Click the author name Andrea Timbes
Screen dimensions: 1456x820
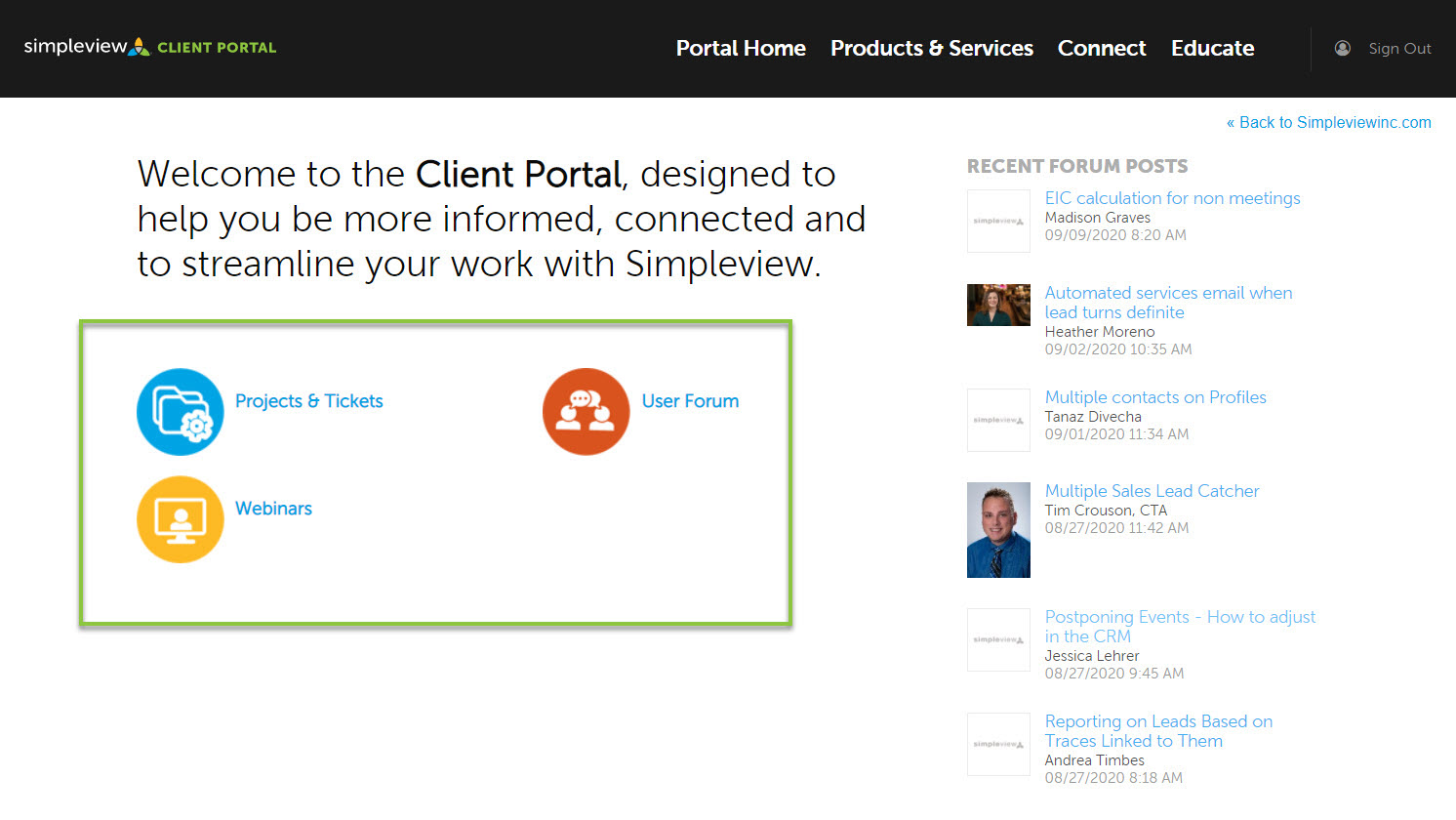tap(1095, 760)
